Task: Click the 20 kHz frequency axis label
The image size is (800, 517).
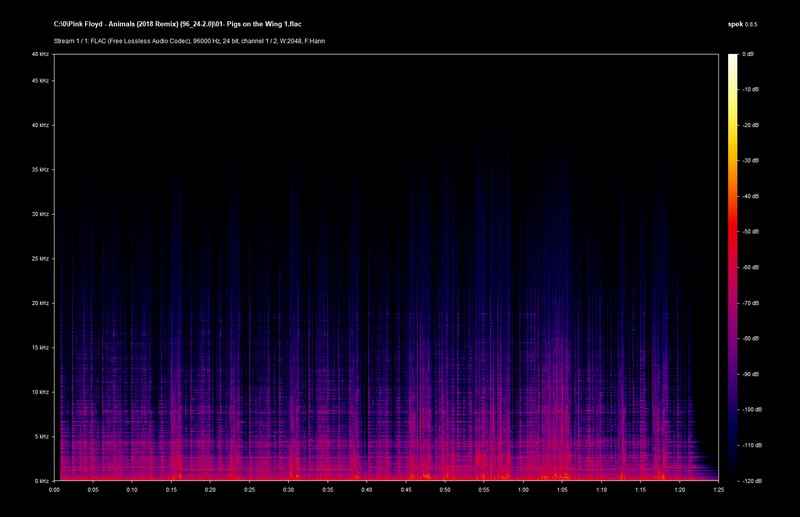Action: tap(39, 303)
